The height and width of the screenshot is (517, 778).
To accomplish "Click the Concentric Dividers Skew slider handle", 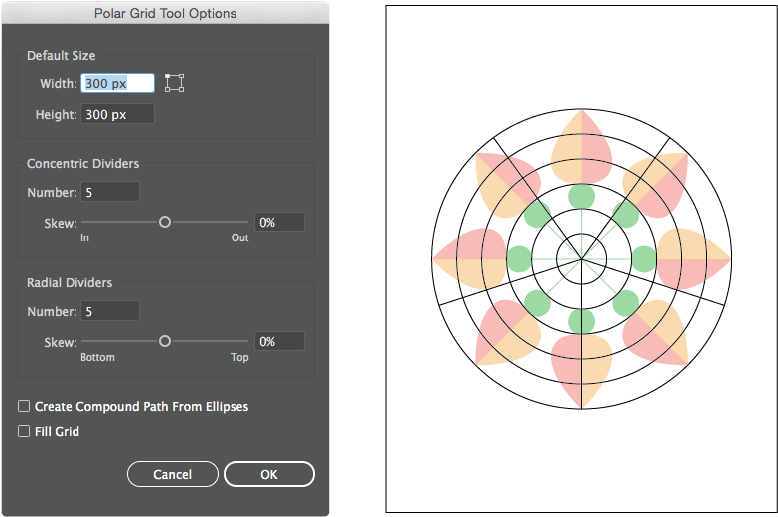I will pyautogui.click(x=165, y=222).
